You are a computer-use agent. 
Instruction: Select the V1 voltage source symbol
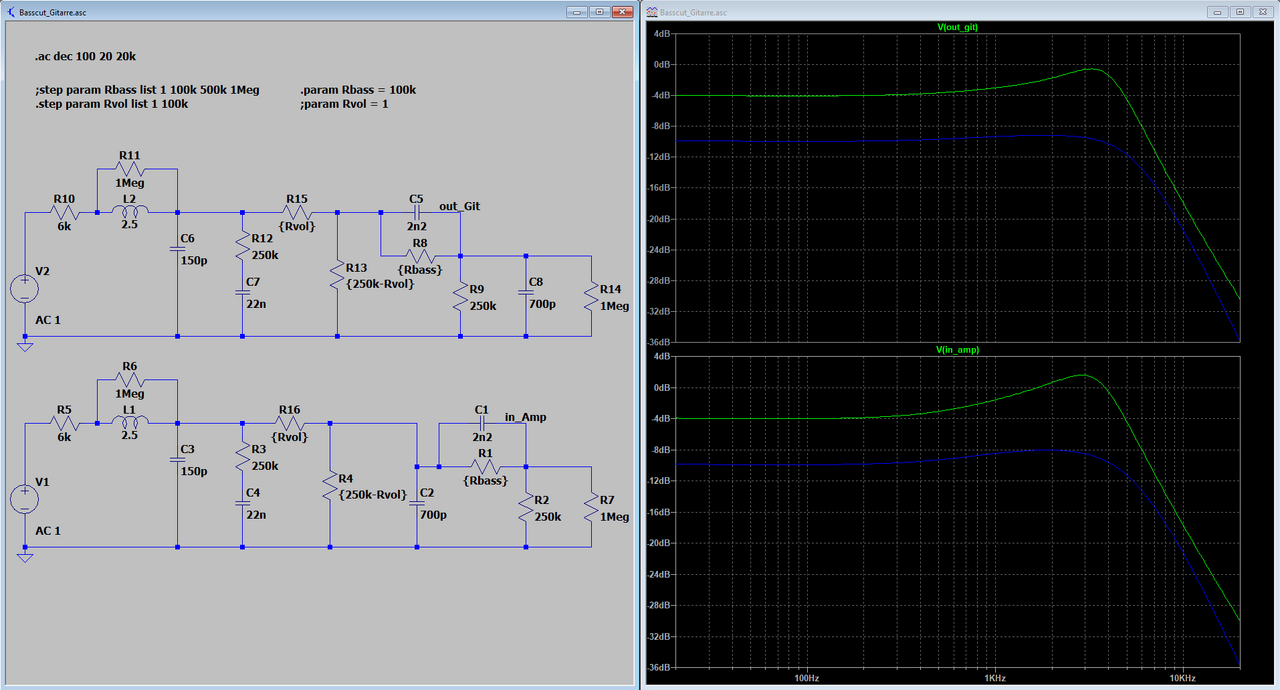(24, 499)
